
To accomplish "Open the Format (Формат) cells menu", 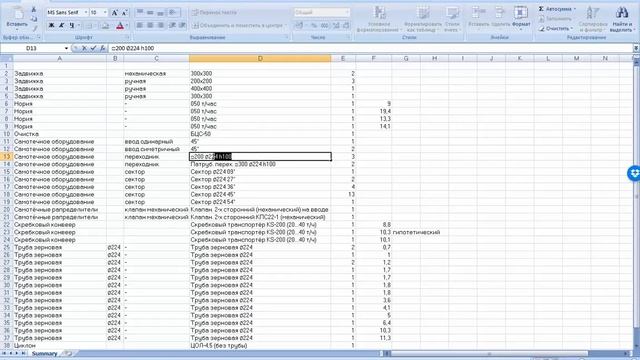I will tap(521, 18).
